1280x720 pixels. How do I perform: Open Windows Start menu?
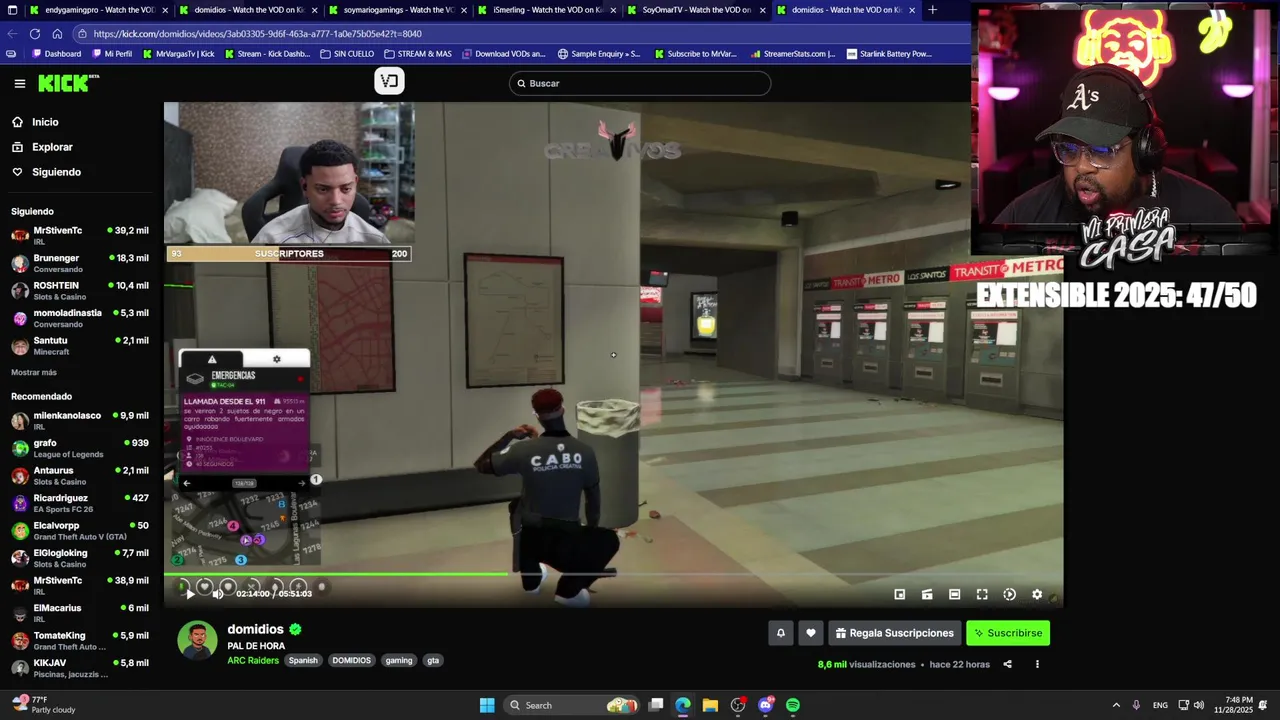pyautogui.click(x=487, y=705)
